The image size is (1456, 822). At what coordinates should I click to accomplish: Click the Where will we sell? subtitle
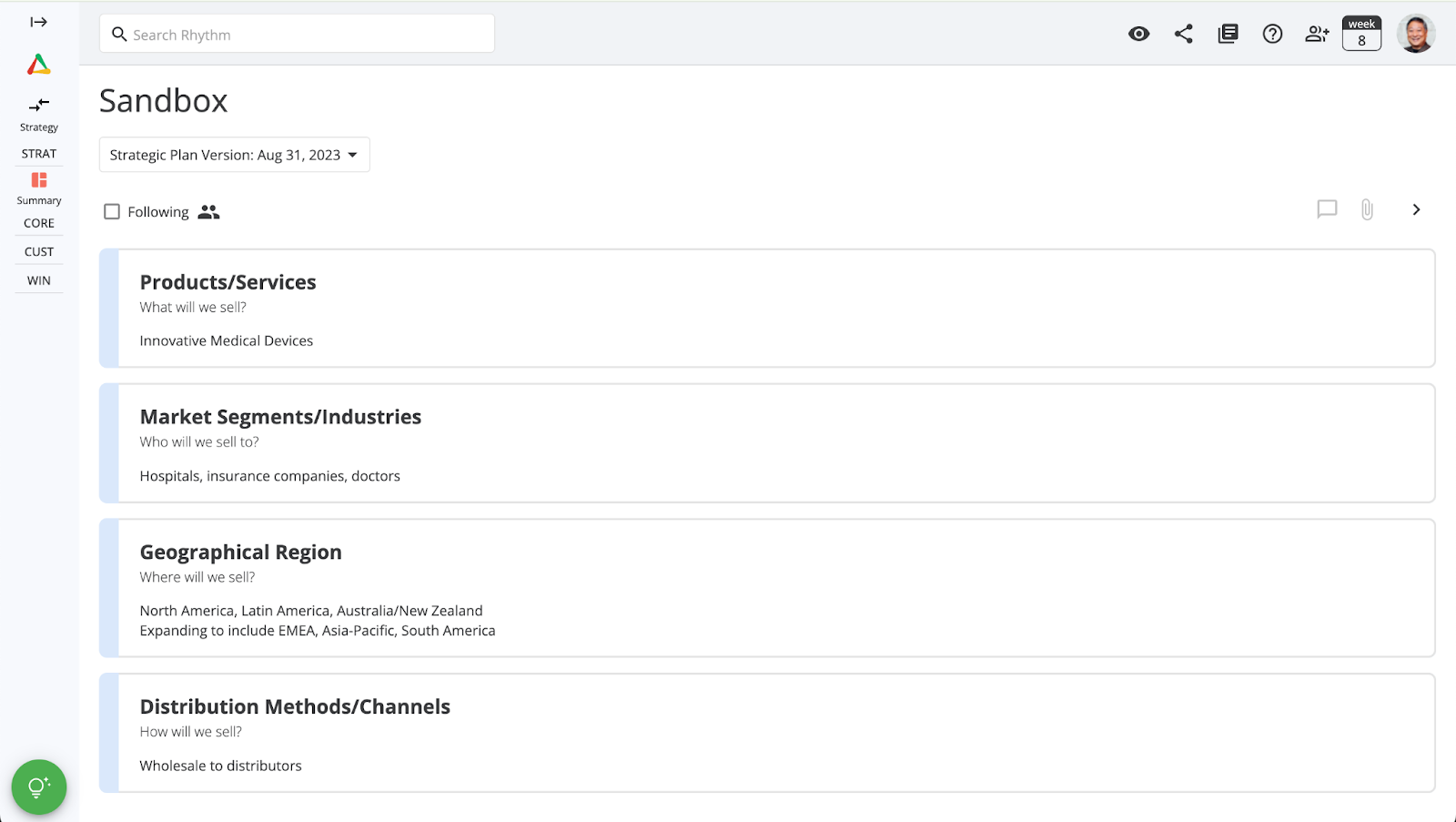[197, 577]
